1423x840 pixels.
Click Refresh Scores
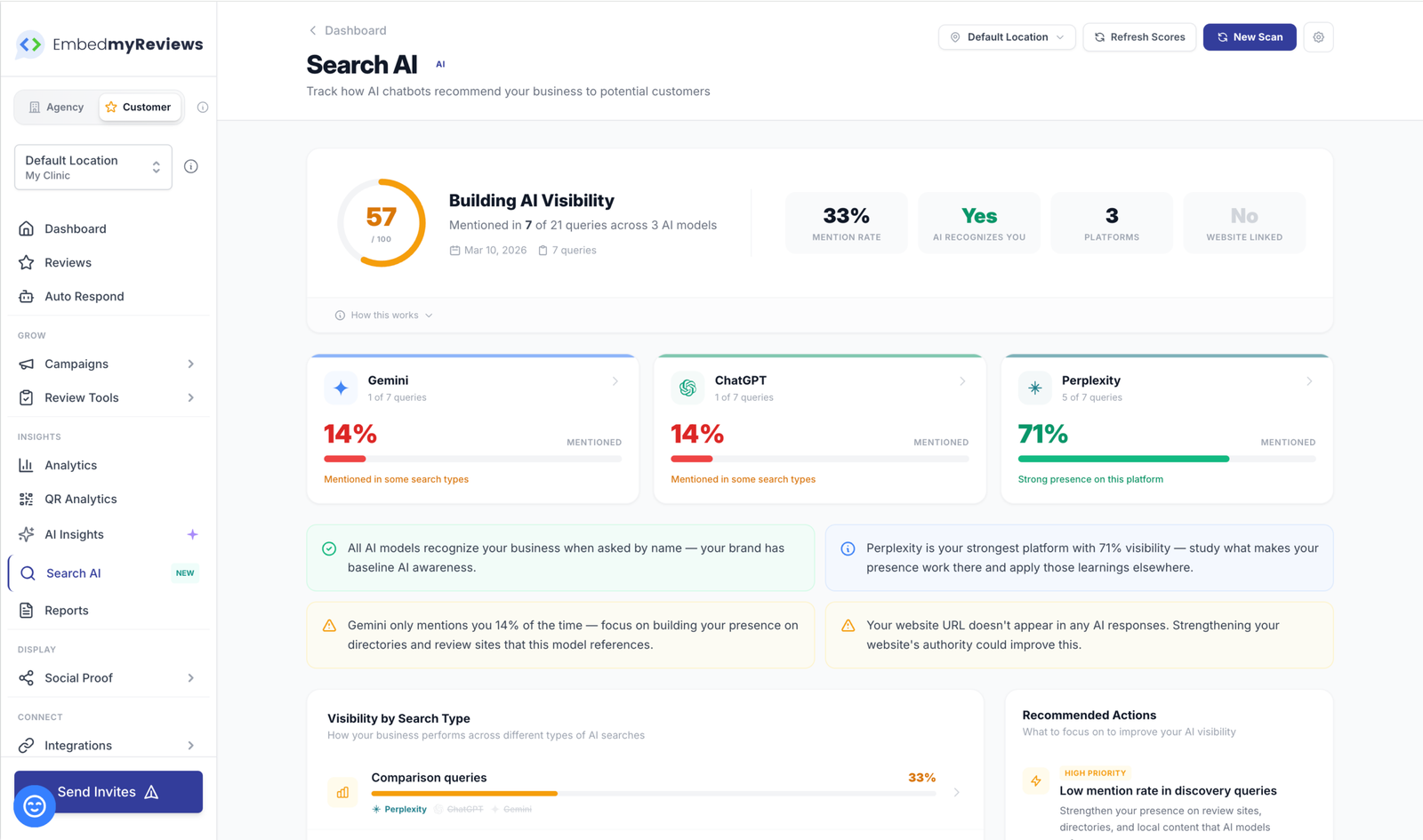[x=1139, y=36]
